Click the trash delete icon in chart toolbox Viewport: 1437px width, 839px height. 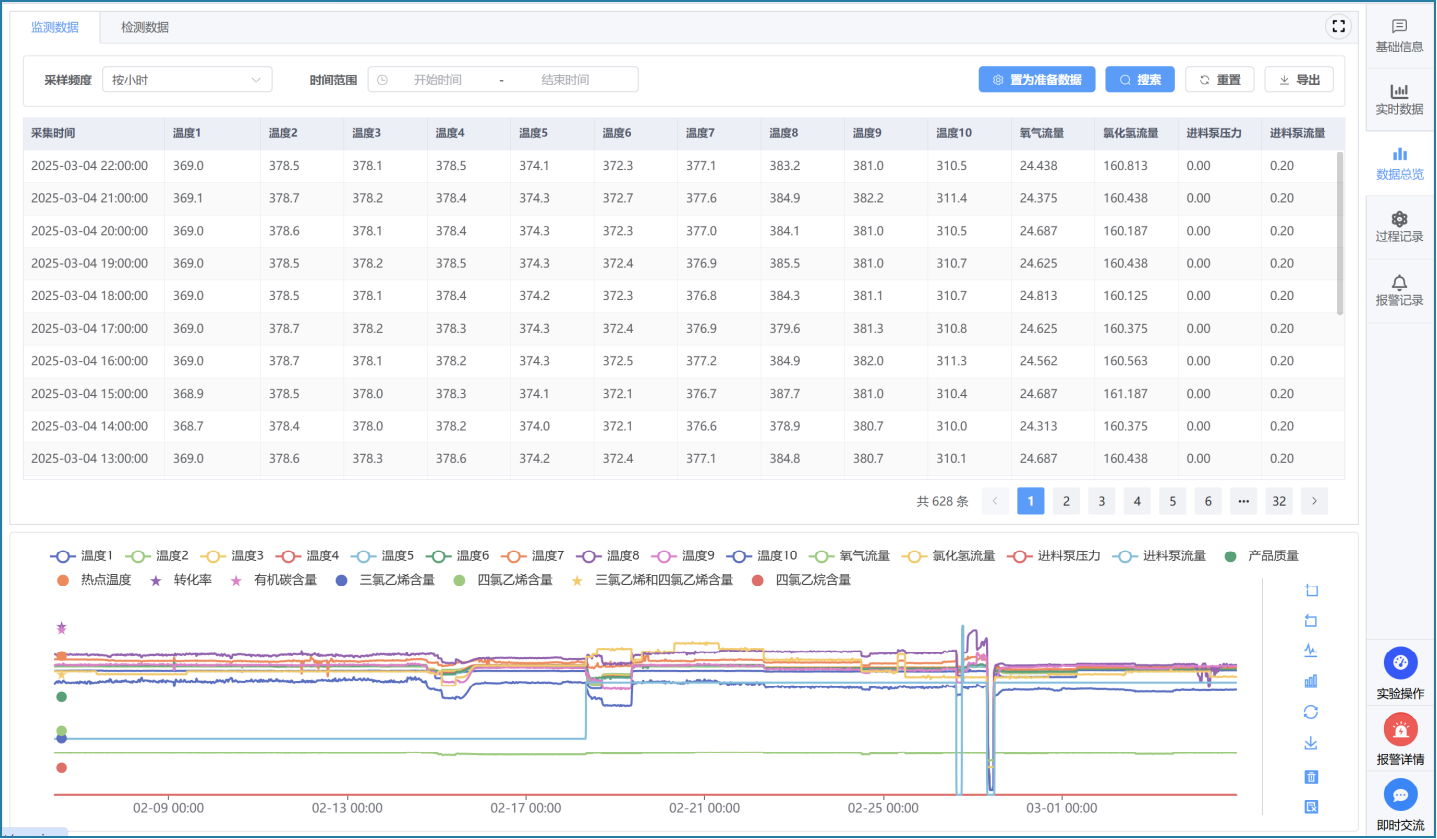pos(1312,776)
